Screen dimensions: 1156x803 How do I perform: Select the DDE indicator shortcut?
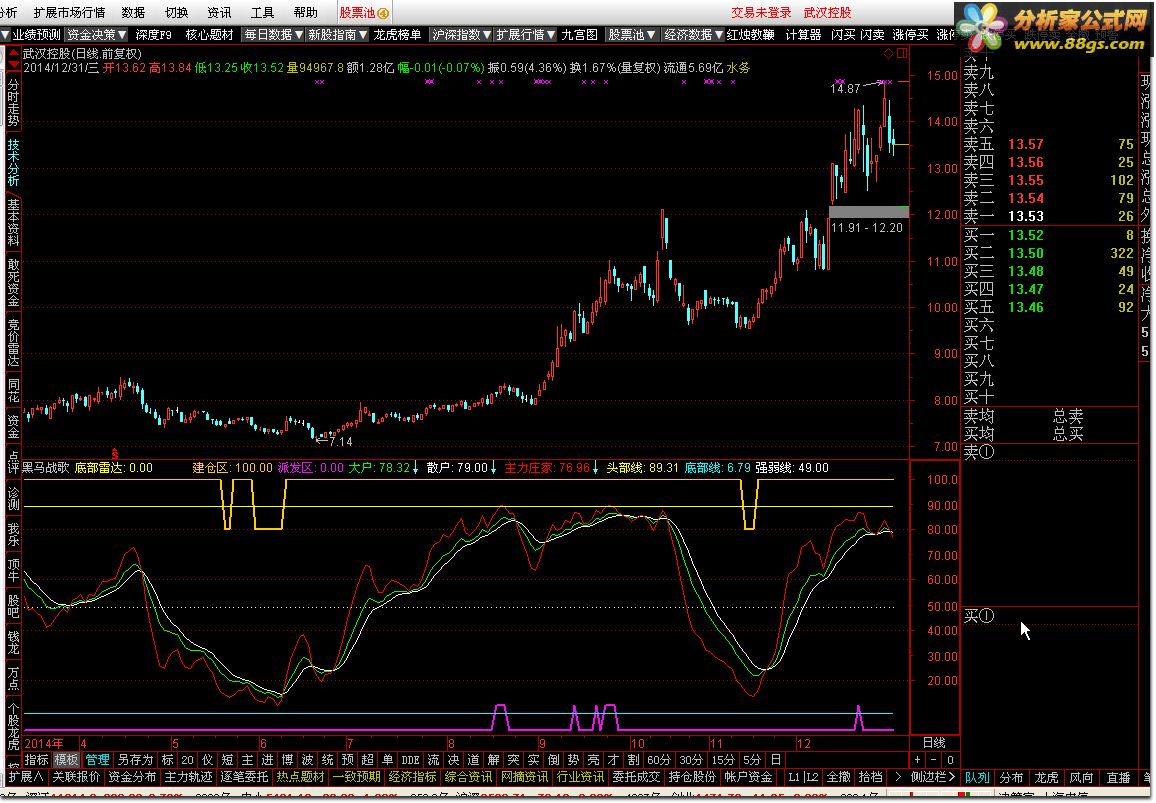point(410,759)
